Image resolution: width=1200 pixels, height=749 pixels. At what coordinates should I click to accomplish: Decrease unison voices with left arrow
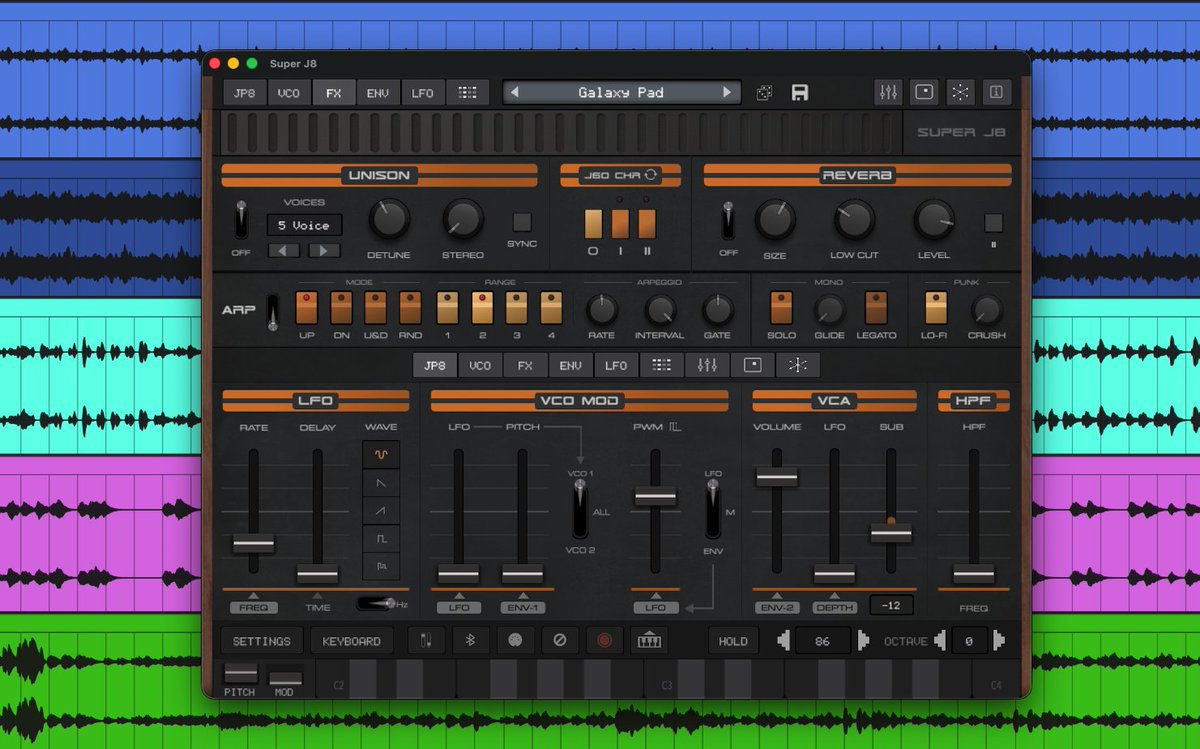pyautogui.click(x=284, y=251)
